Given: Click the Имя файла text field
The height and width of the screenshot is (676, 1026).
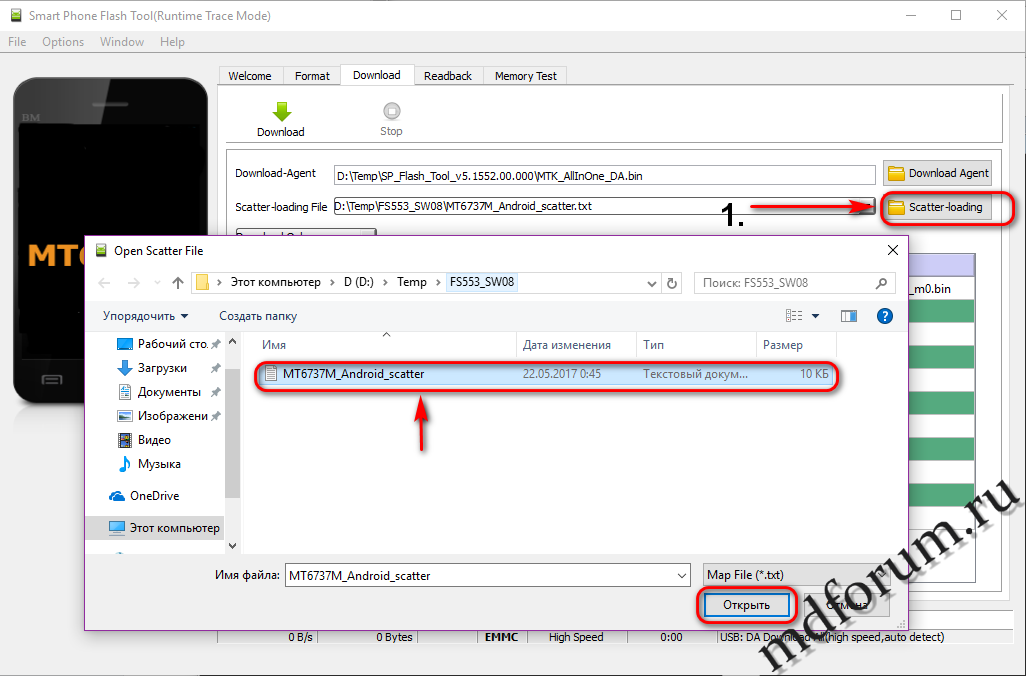Looking at the screenshot, I should (x=481, y=576).
